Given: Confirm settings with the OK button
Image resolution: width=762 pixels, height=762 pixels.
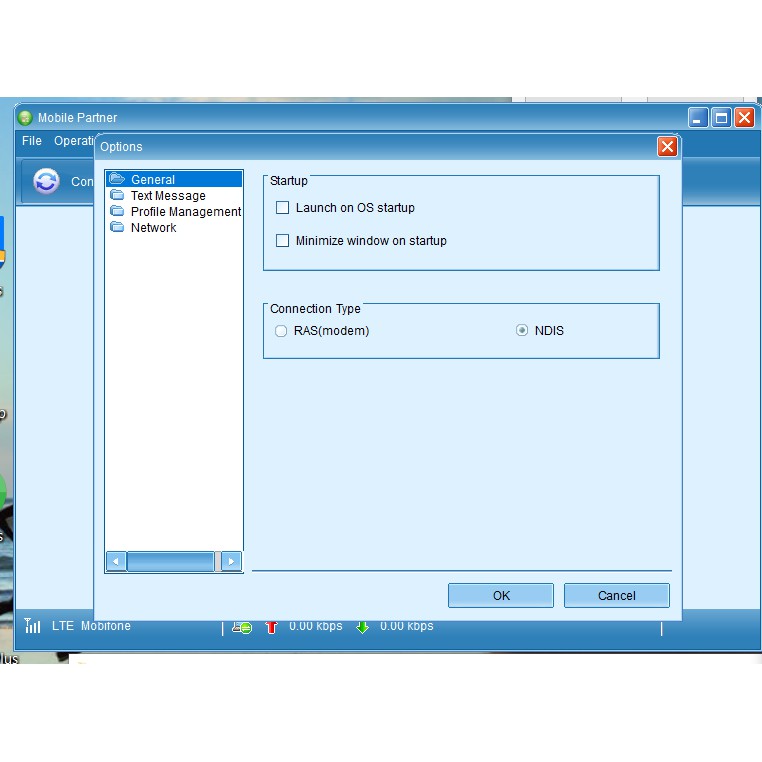Looking at the screenshot, I should coord(501,596).
